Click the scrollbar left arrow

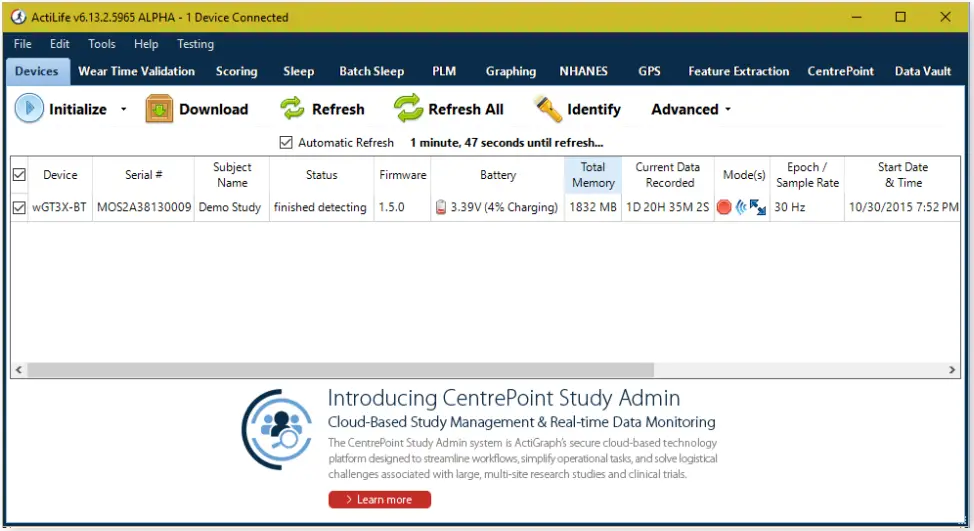pyautogui.click(x=19, y=370)
